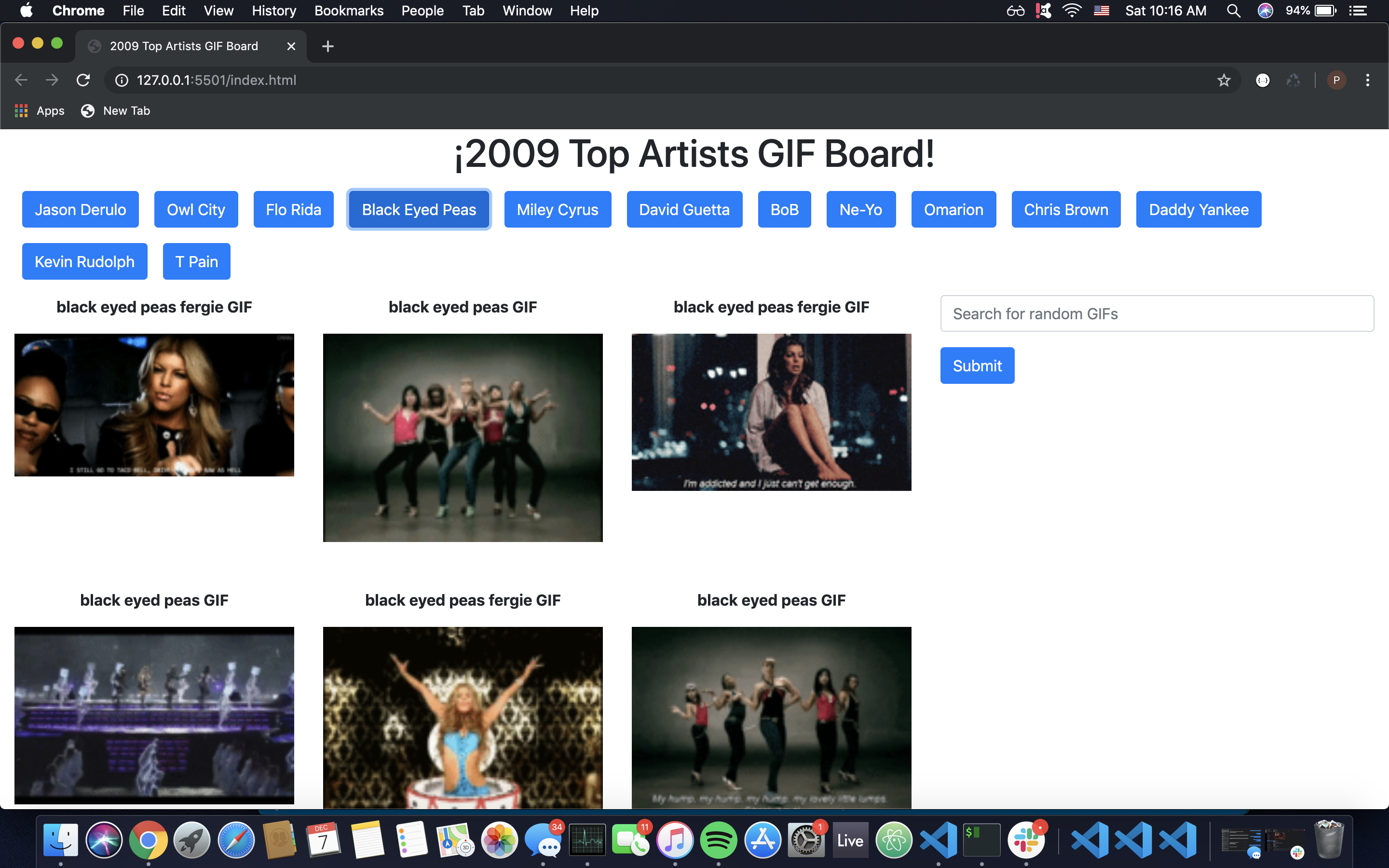Open the New Tab bookmark
1389x868 pixels.
[x=115, y=111]
